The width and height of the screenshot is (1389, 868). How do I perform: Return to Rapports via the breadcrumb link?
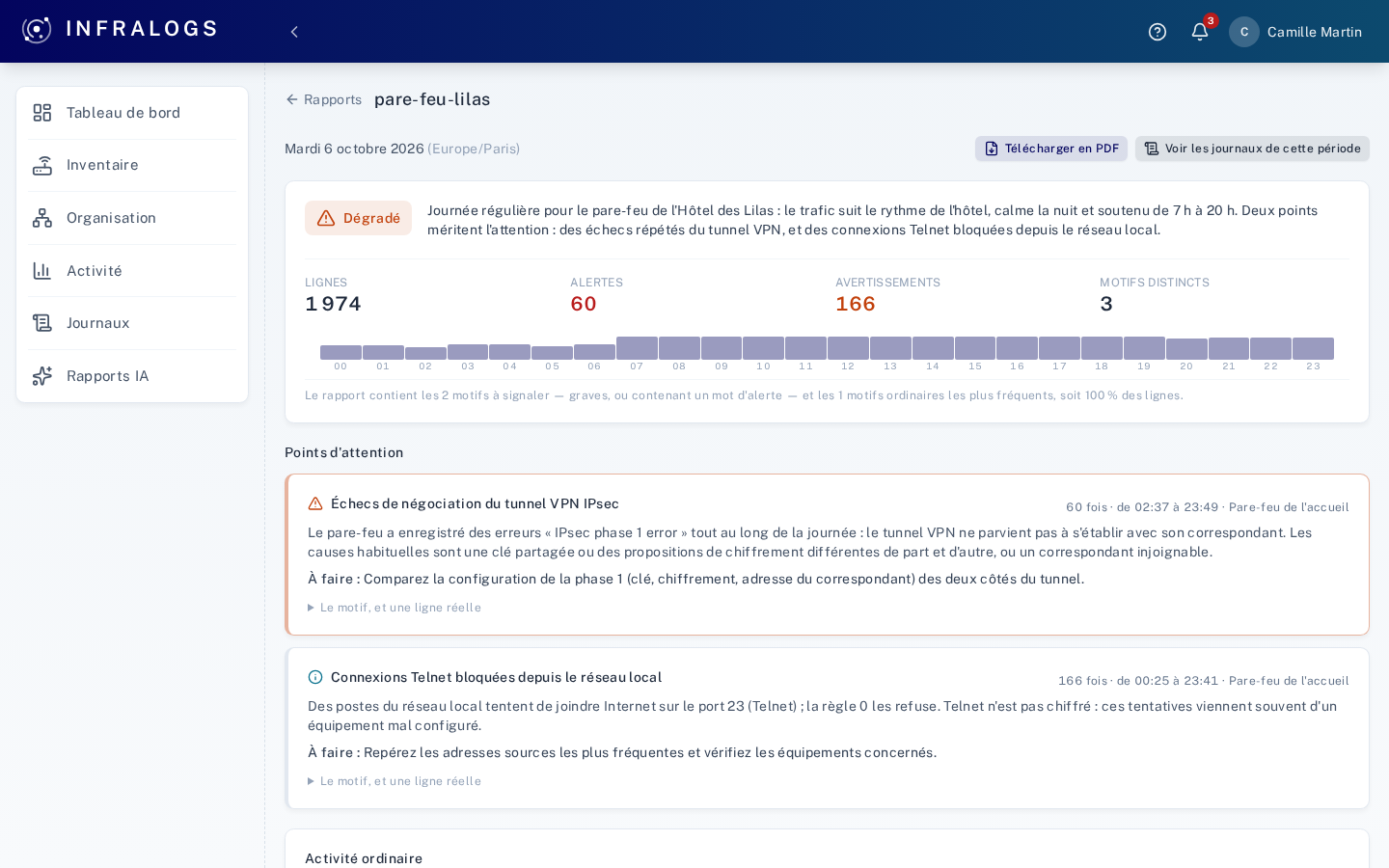click(x=323, y=99)
